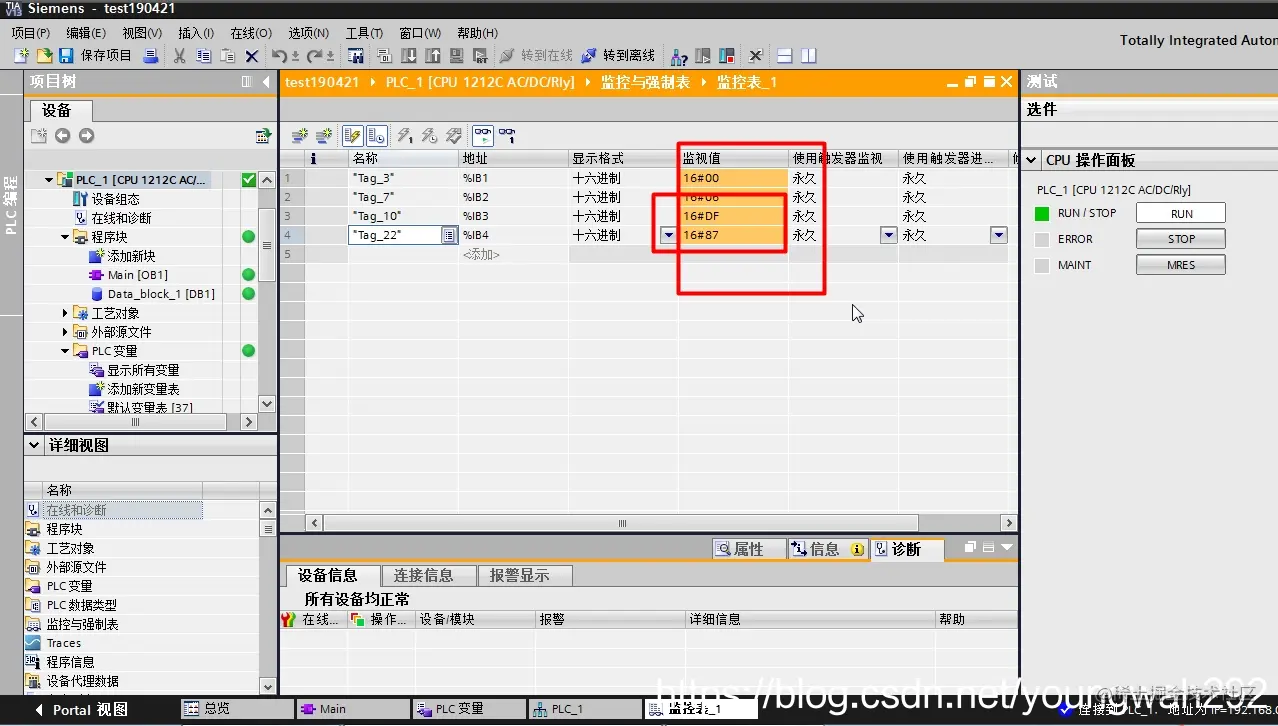This screenshot has height=726, width=1278.
Task: Toggle show modify columns icon
Action: tap(352, 135)
